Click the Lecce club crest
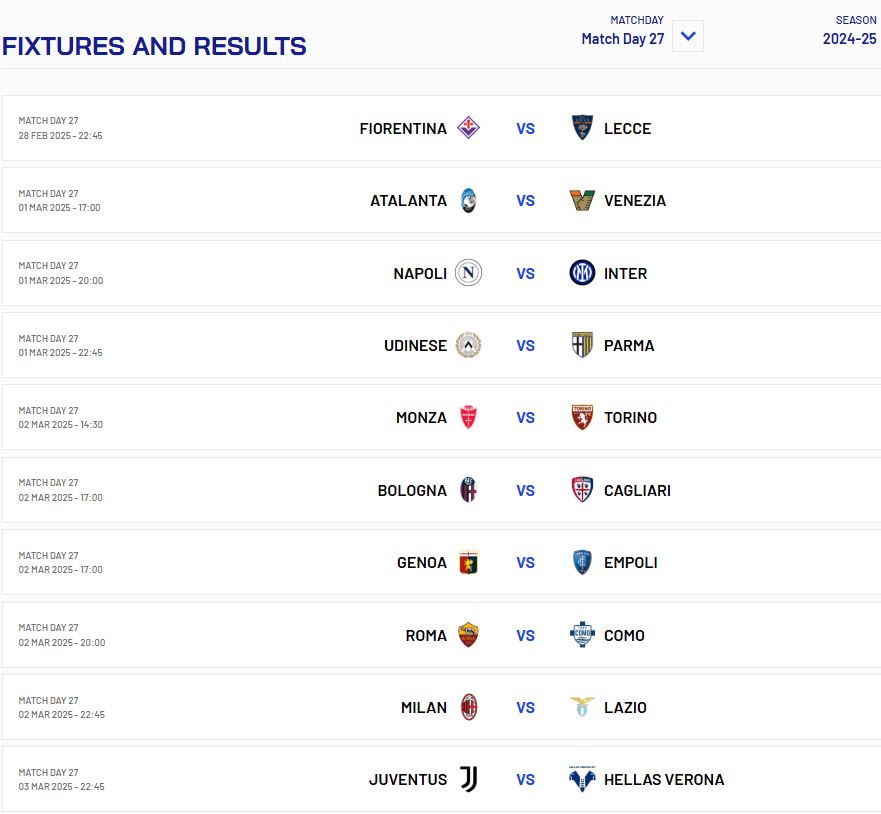Screen dimensions: 881x814 click(582, 128)
